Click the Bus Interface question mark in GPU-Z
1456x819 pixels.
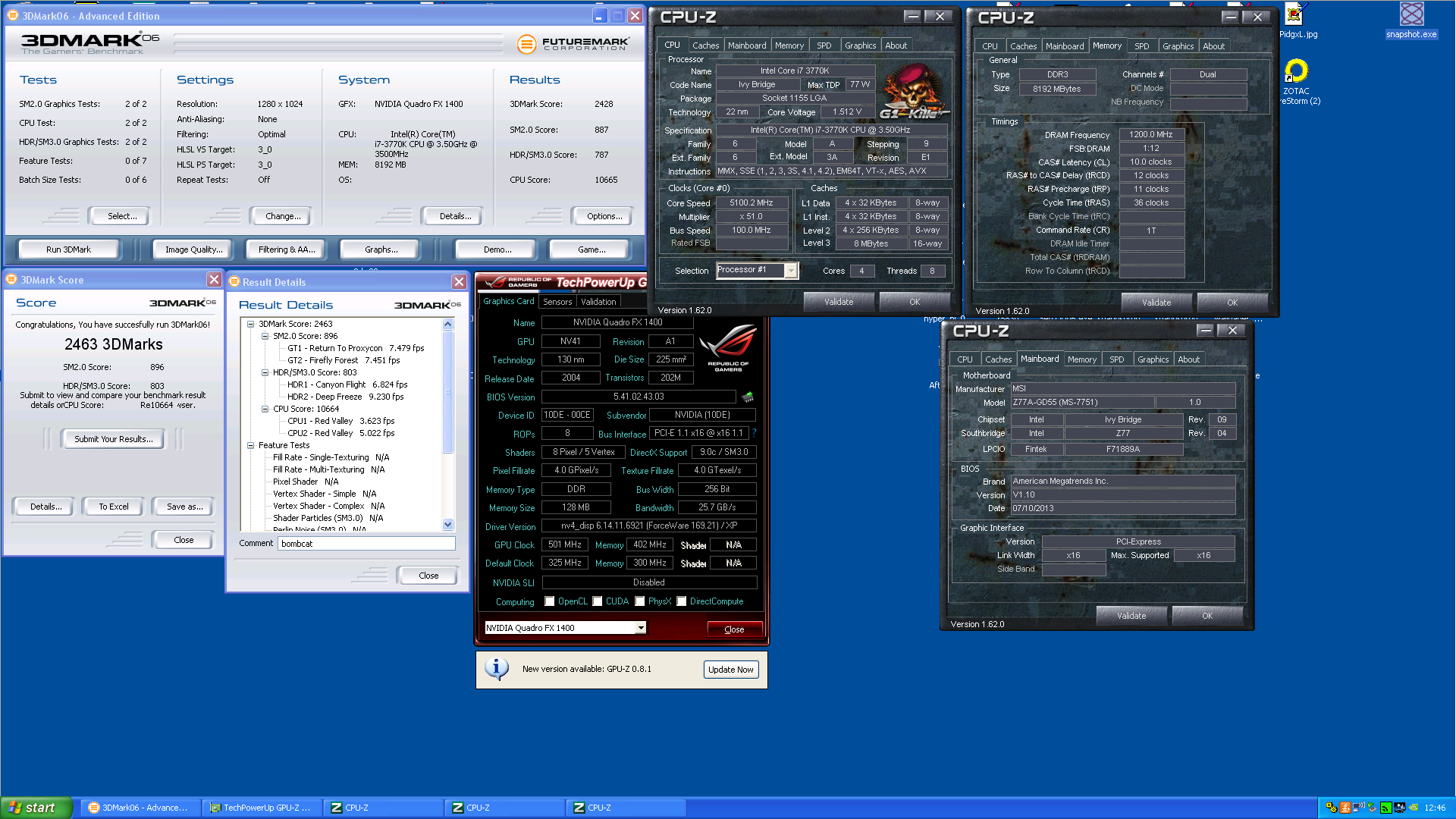(x=755, y=433)
